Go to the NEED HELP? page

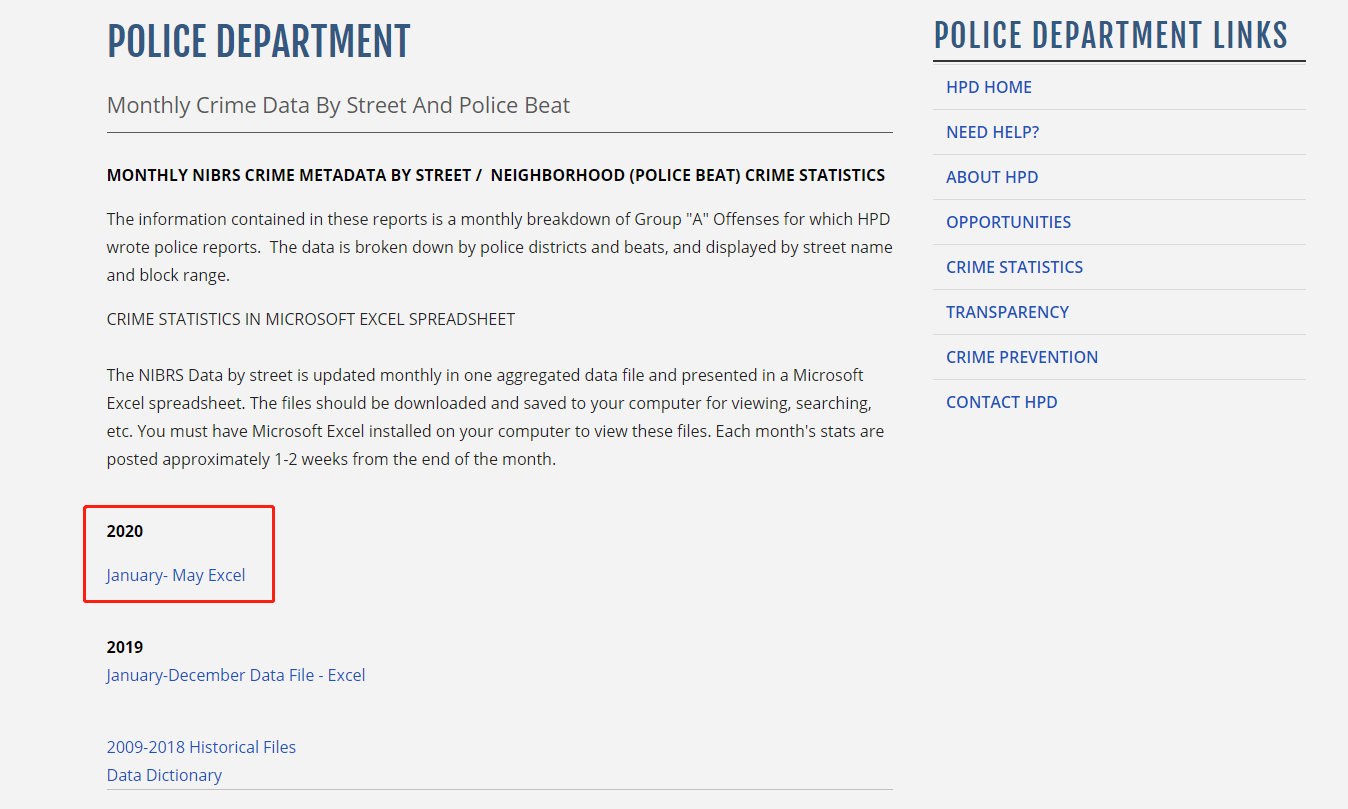pyautogui.click(x=992, y=132)
